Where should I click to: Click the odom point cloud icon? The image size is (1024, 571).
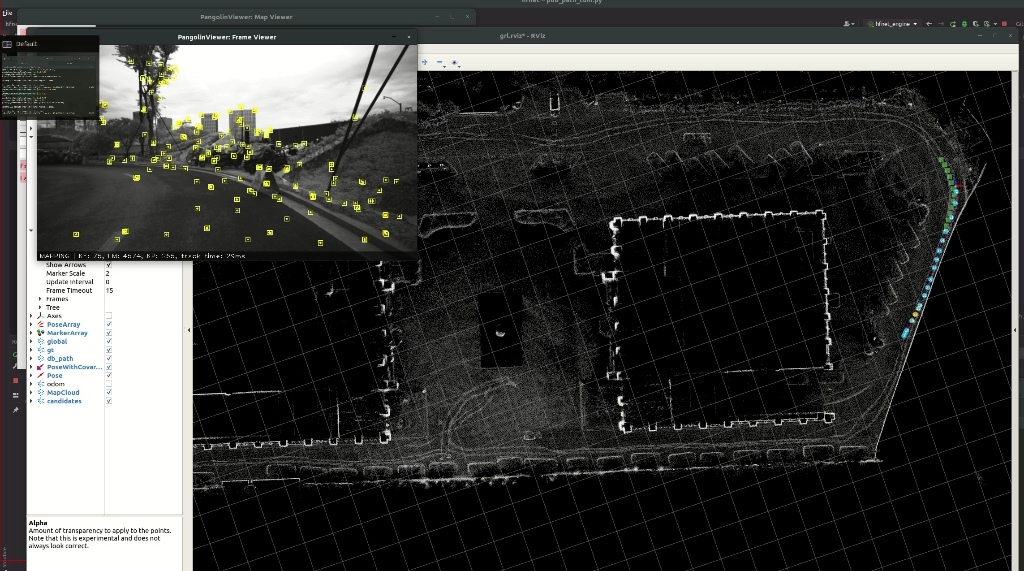point(40,384)
